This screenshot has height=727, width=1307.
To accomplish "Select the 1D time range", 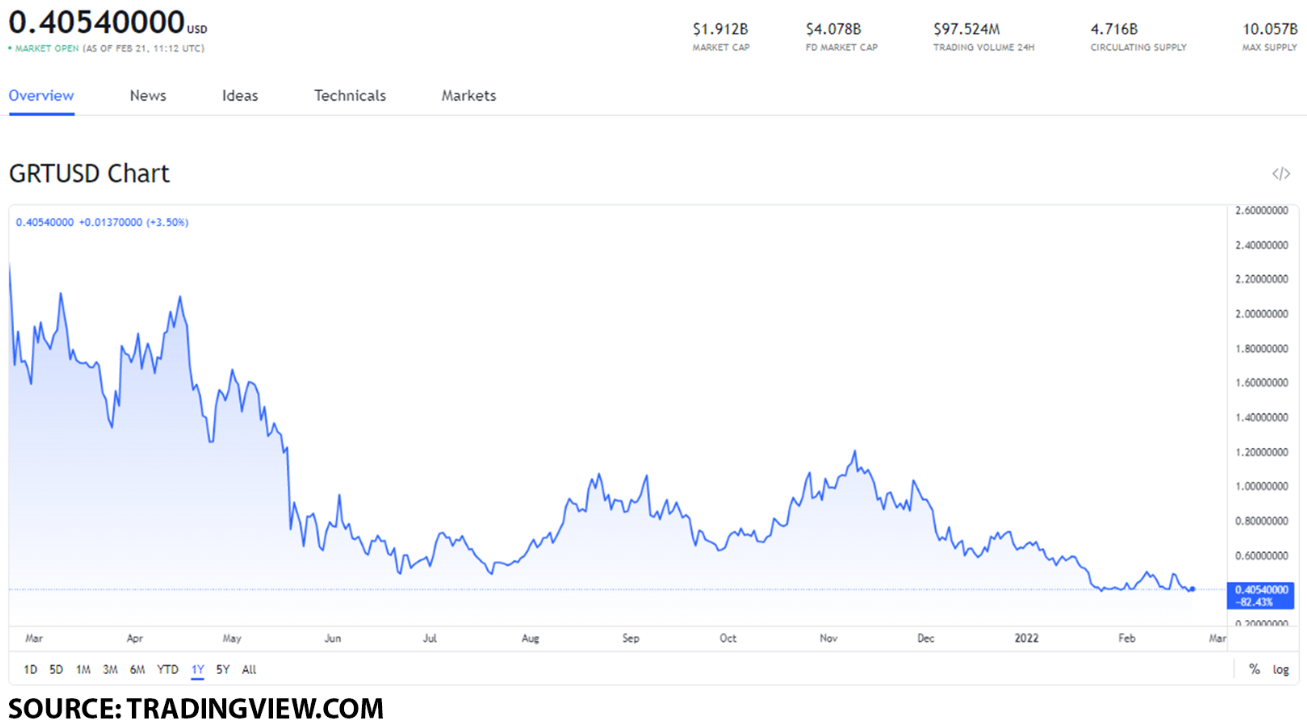I will 30,670.
